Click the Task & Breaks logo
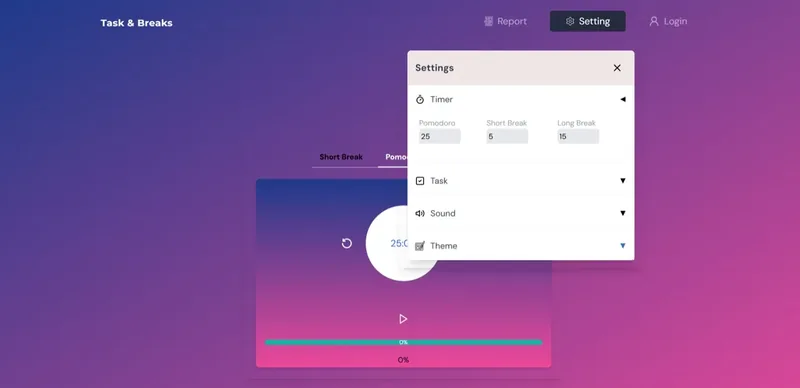Screen dimensions: 800x388 click(x=136, y=23)
